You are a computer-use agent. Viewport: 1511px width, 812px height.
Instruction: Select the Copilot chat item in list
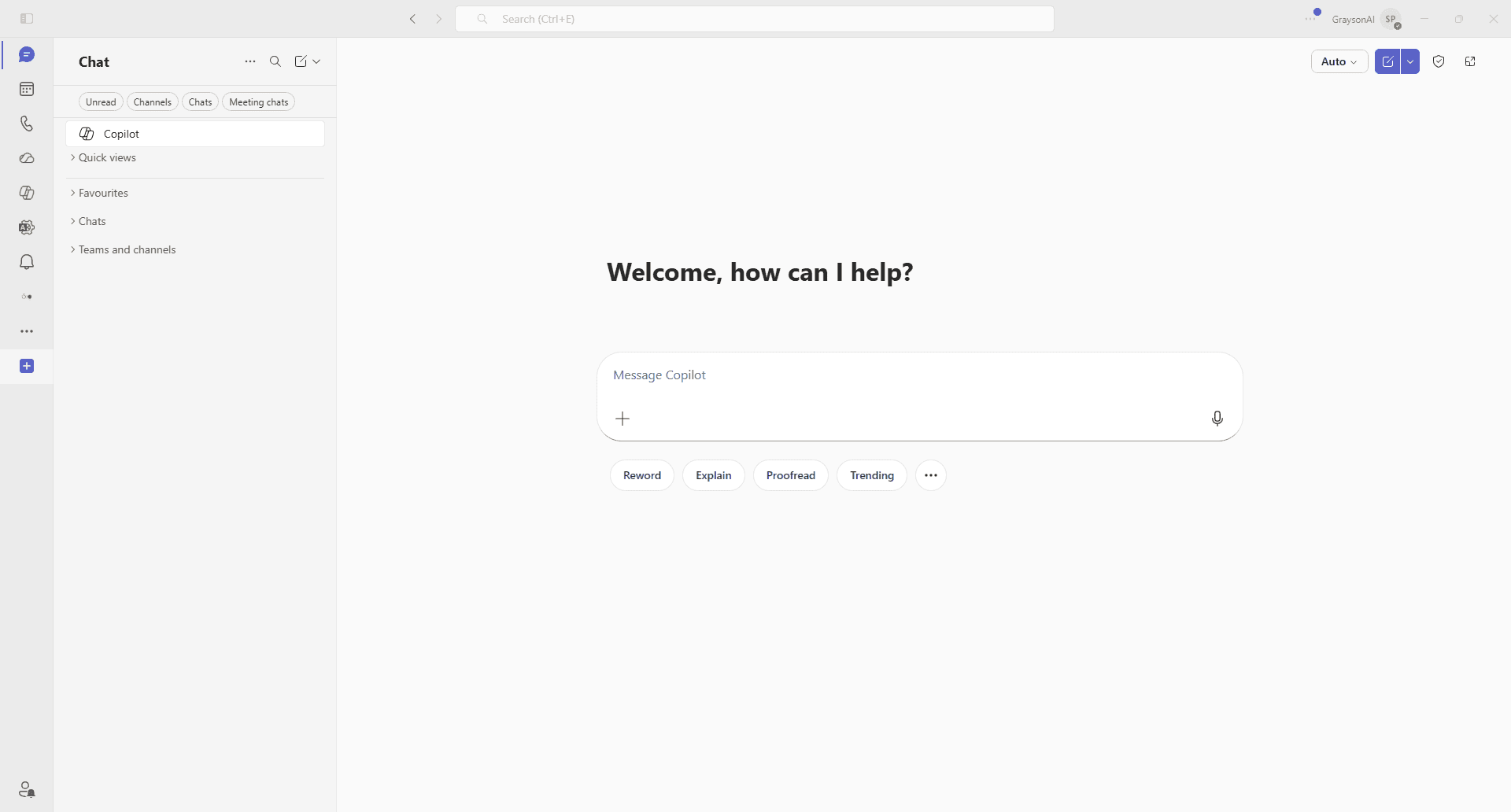195,134
